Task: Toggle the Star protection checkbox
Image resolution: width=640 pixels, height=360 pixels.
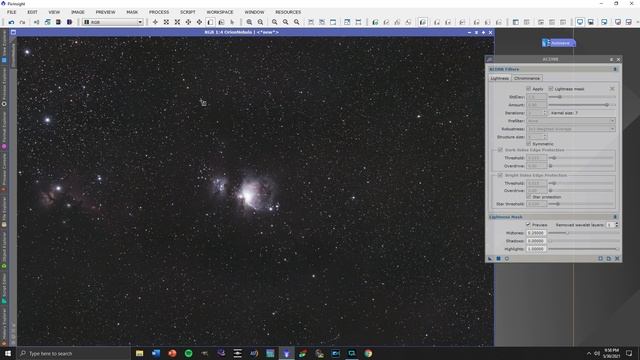Action: click(529, 197)
